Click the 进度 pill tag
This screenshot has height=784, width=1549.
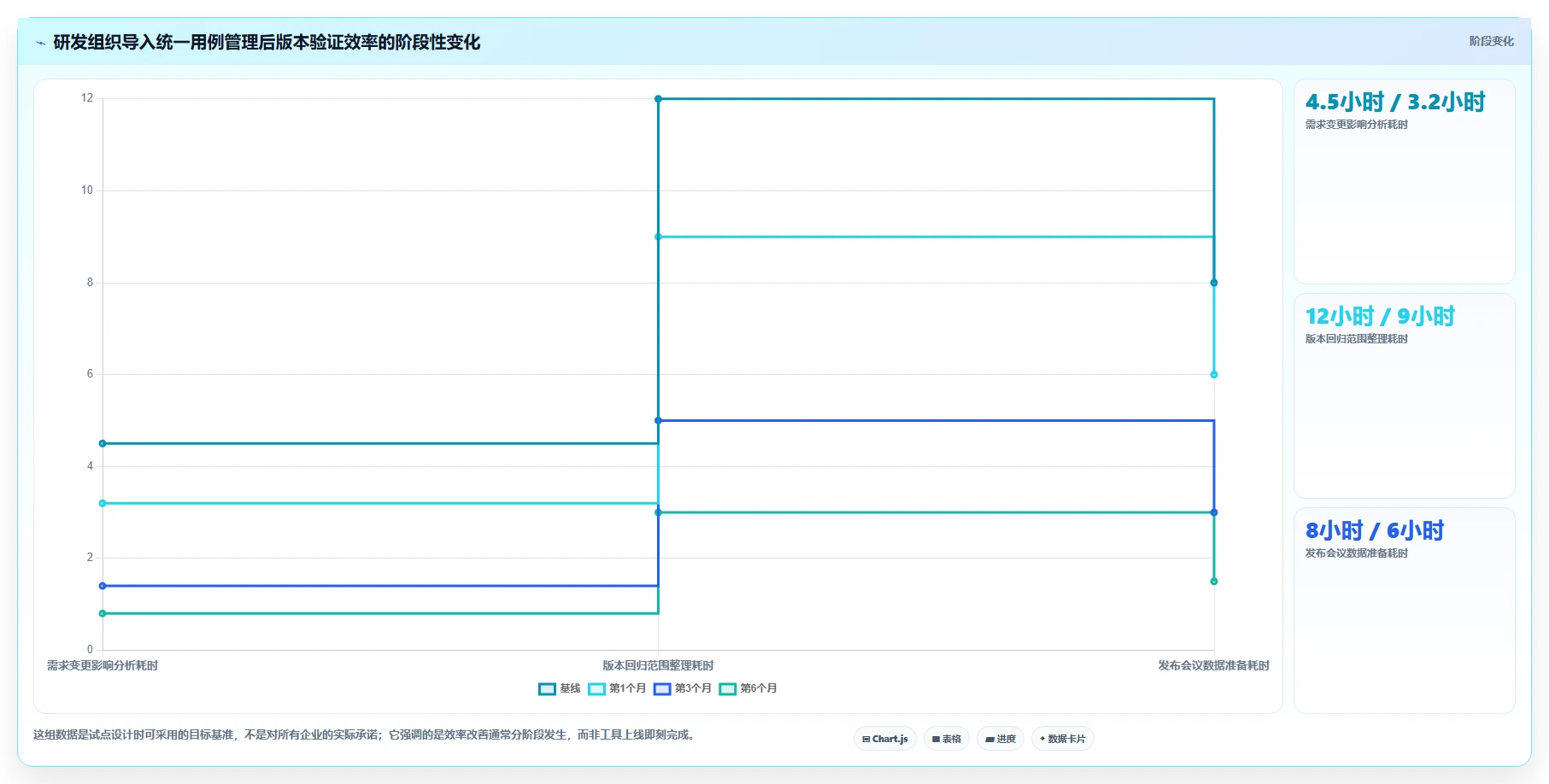click(x=1000, y=739)
